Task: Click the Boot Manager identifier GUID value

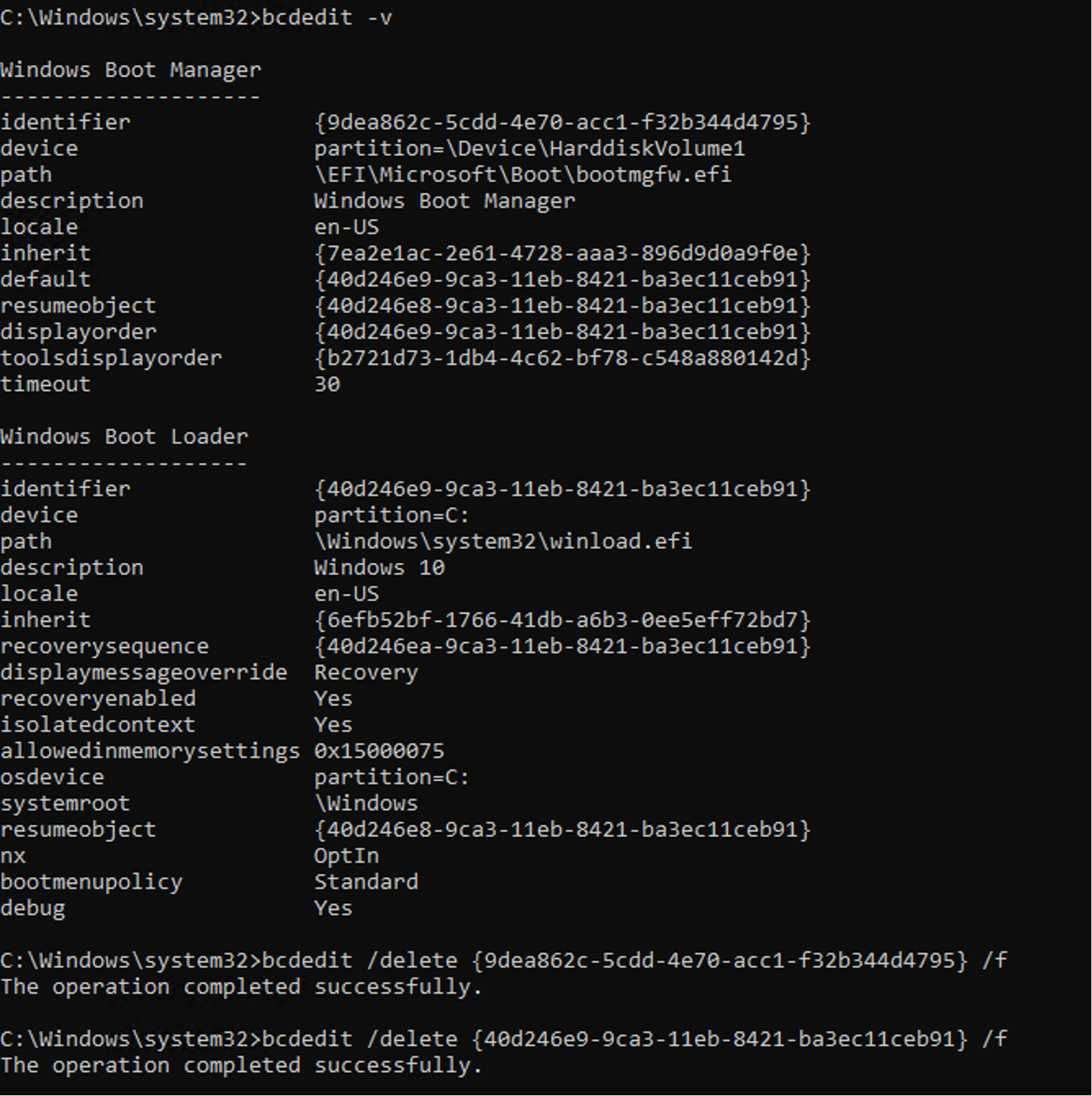Action: [563, 122]
